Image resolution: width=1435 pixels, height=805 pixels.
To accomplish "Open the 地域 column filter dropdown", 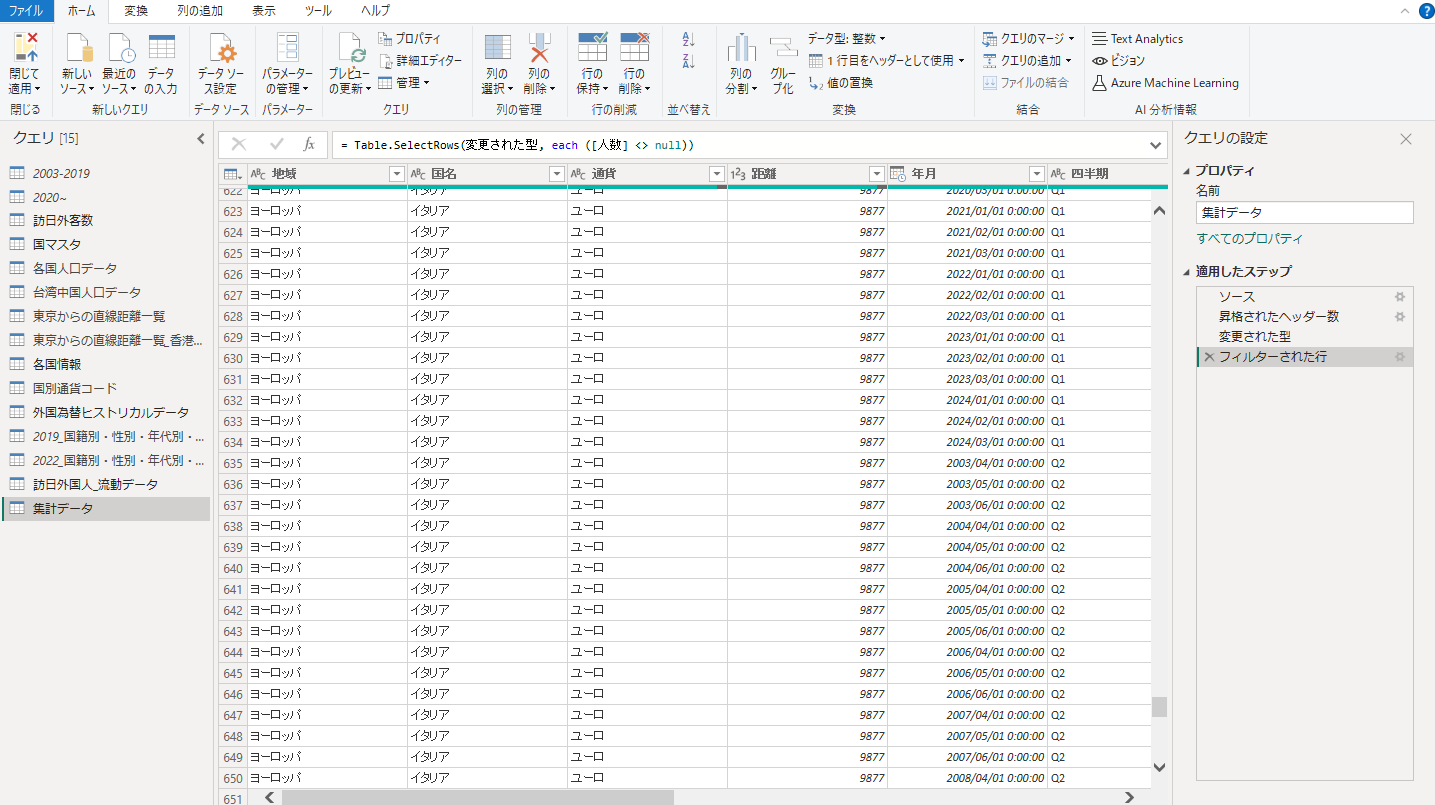I will click(397, 174).
